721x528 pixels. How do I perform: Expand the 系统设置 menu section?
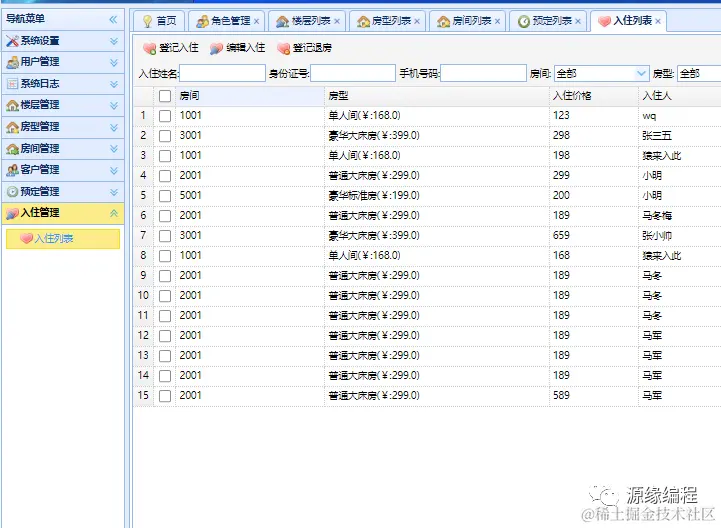114,41
